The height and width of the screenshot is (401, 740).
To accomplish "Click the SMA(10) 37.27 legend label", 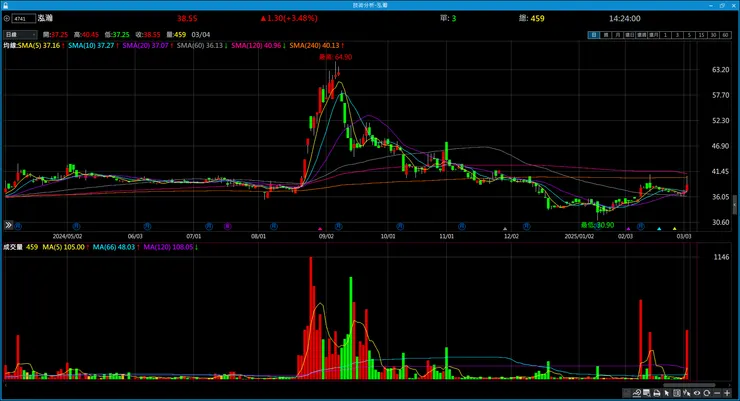I will (x=91, y=45).
